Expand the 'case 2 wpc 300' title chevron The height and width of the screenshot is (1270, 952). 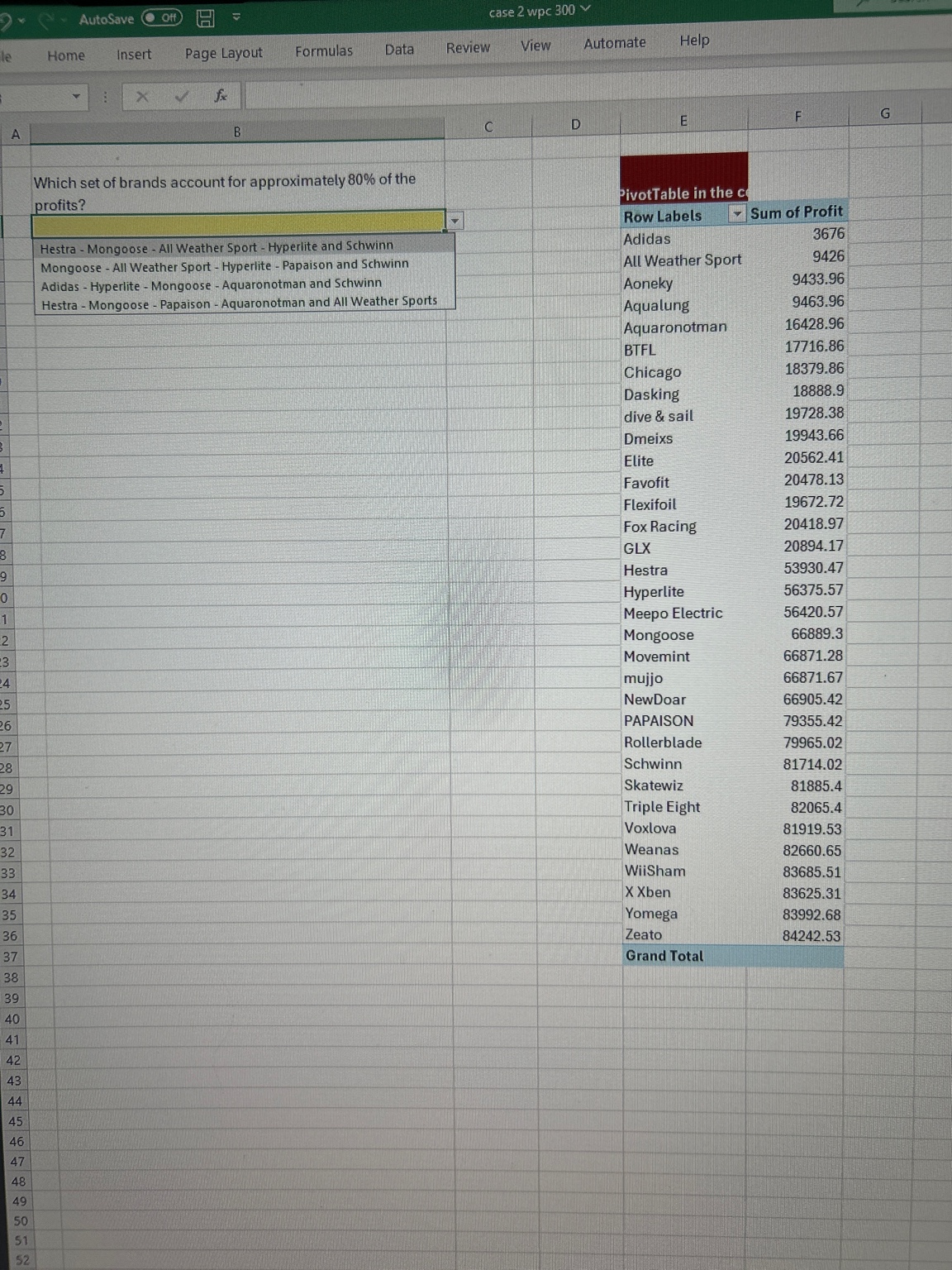584,10
